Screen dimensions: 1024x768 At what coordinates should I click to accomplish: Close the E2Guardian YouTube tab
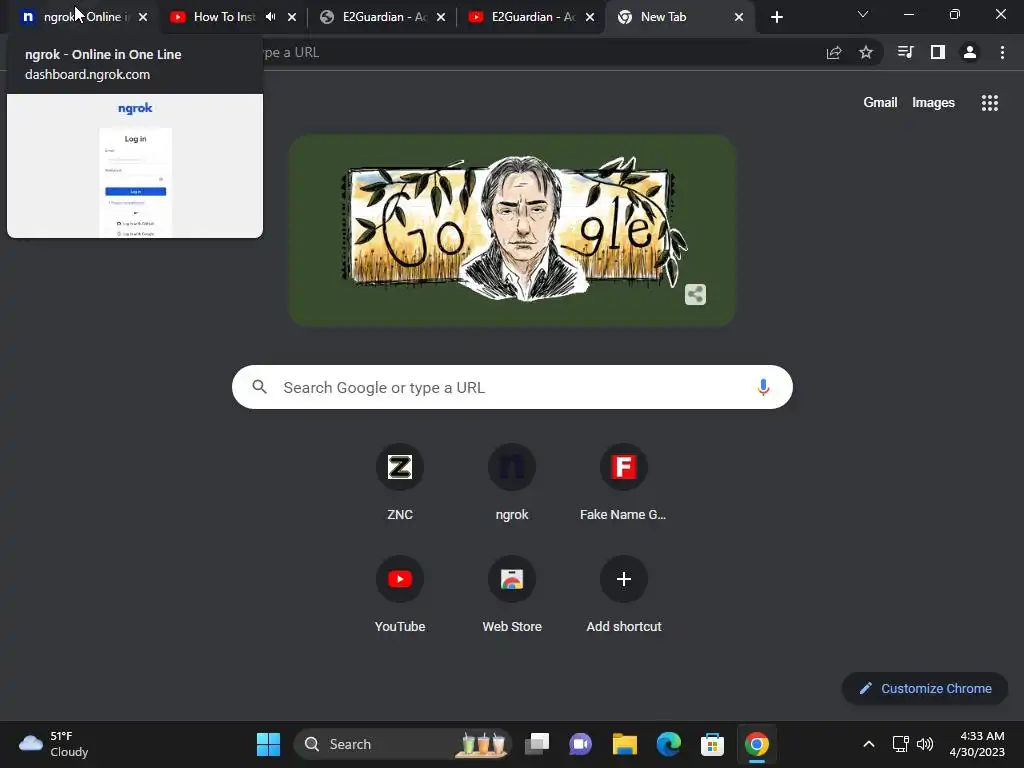(590, 17)
